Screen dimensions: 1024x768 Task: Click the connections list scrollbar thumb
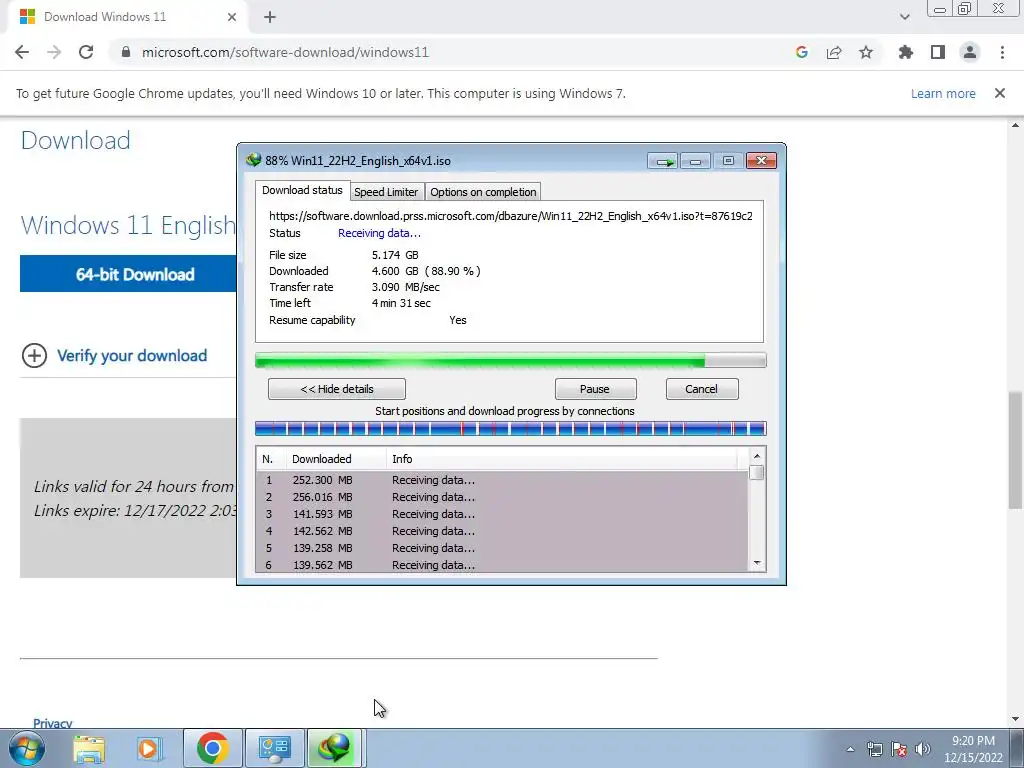coord(757,472)
